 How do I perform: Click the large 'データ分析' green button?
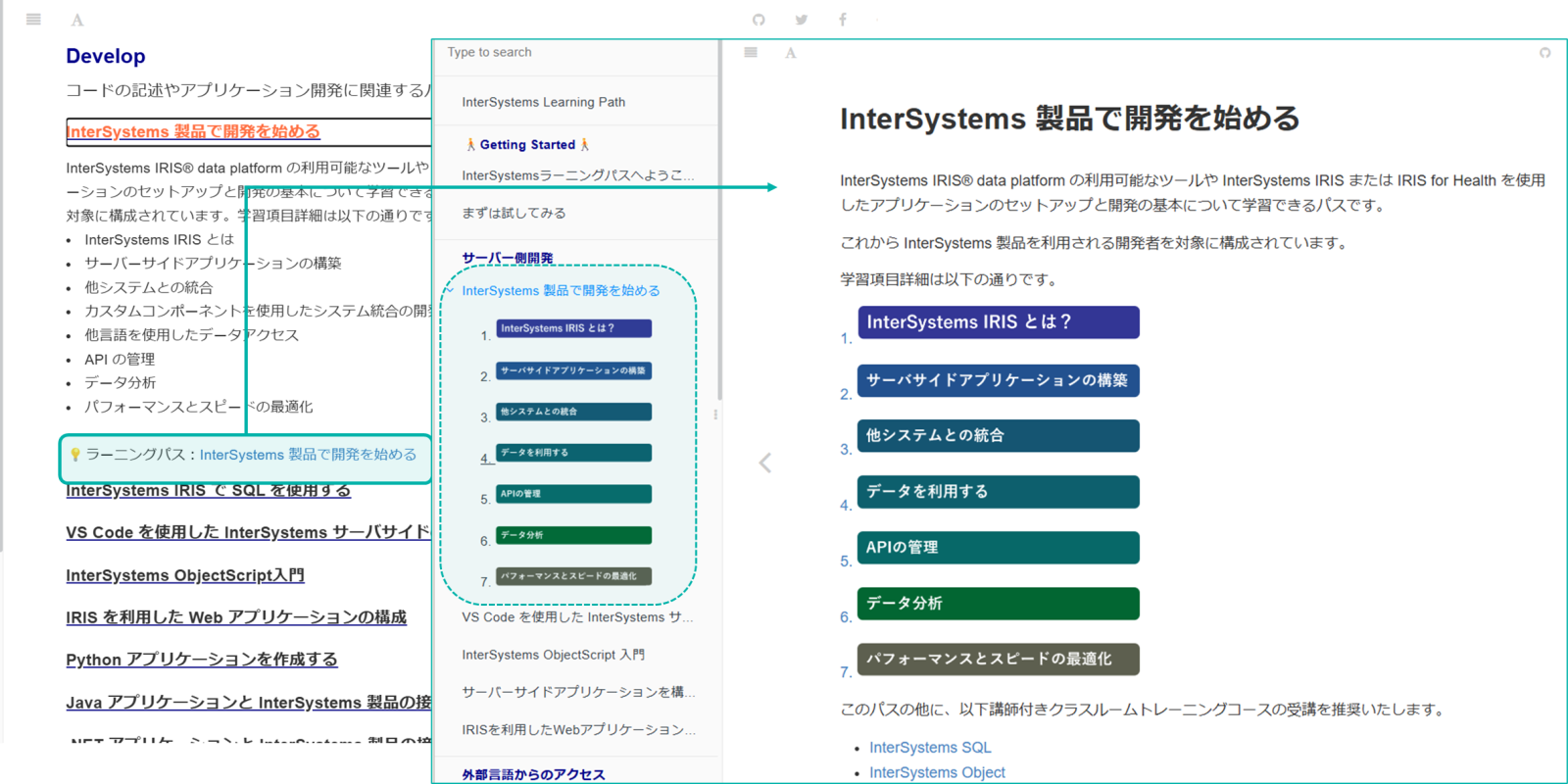point(998,604)
